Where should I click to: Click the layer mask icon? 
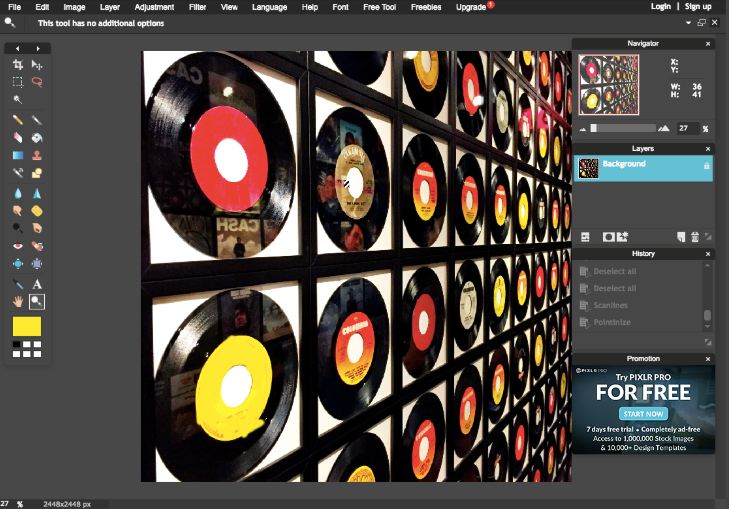[607, 237]
